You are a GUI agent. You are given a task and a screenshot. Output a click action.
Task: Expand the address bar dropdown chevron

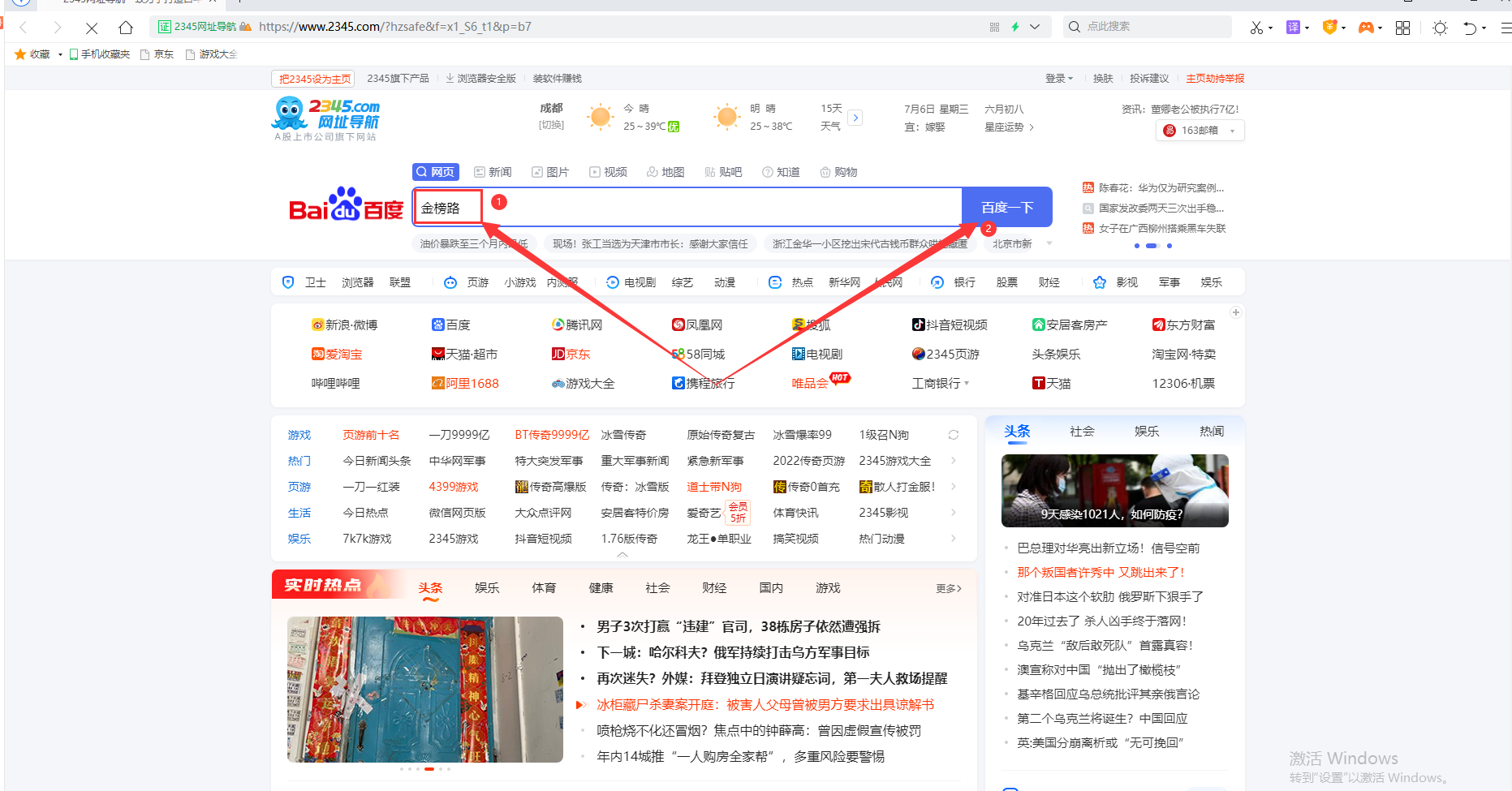click(x=1035, y=27)
